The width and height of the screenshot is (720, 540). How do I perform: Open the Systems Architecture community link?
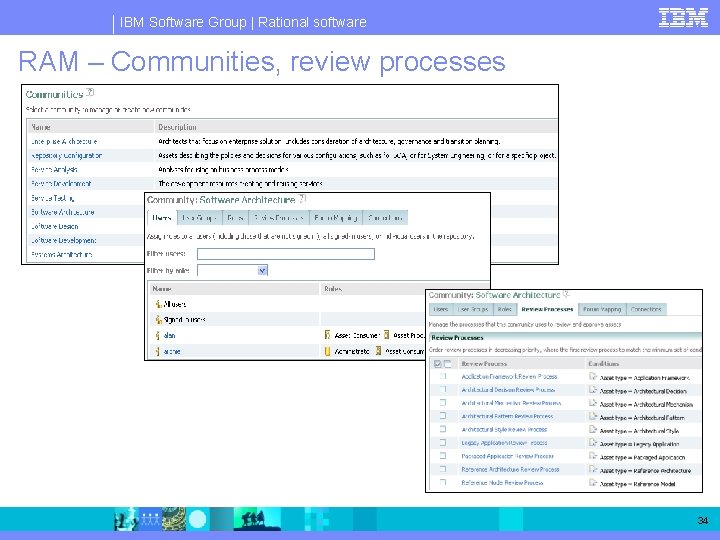pos(62,254)
